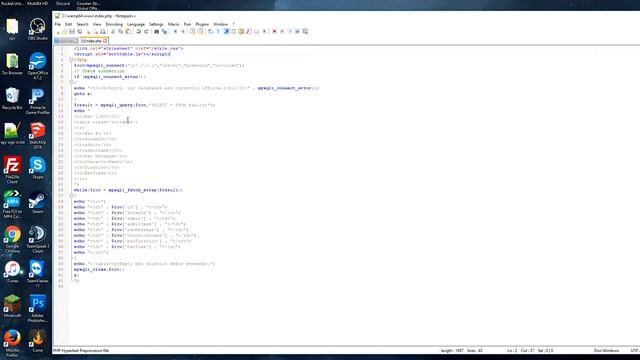Image resolution: width=640 pixels, height=360 pixels.
Task: Click the Copy toolbar icon
Action: pos(120,31)
